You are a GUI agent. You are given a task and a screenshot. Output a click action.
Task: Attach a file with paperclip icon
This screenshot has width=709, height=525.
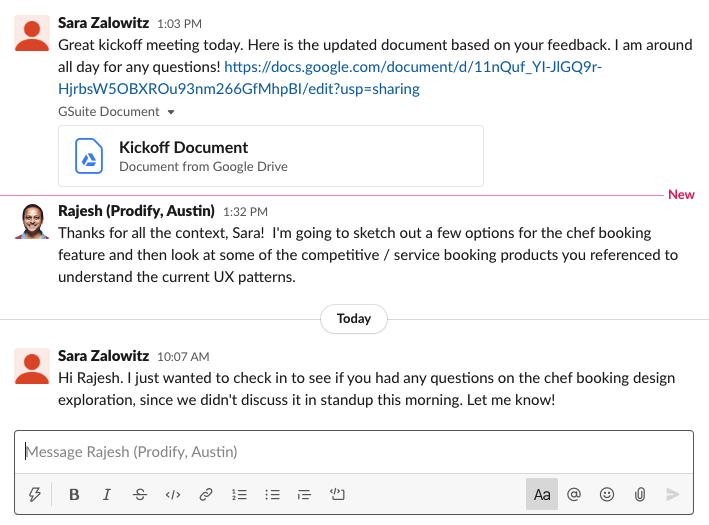tap(639, 494)
